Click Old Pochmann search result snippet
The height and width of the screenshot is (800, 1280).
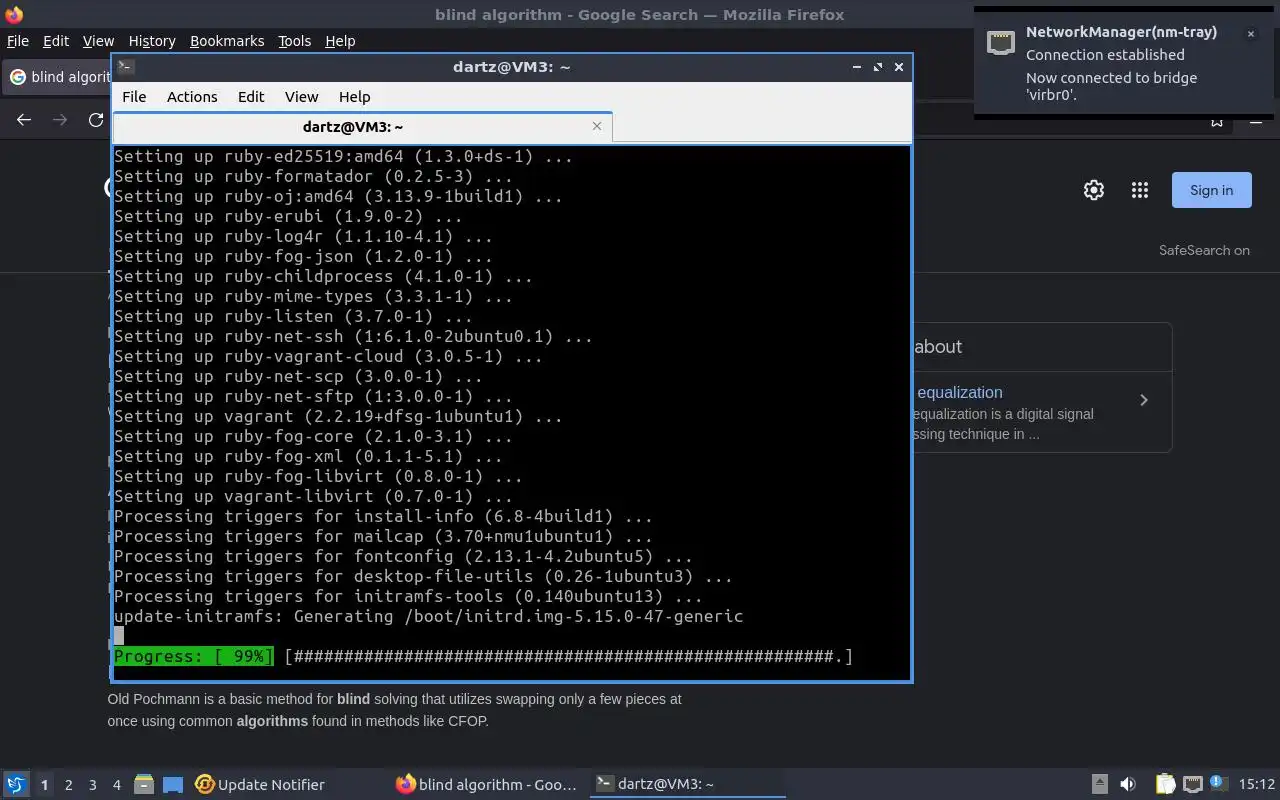(395, 710)
